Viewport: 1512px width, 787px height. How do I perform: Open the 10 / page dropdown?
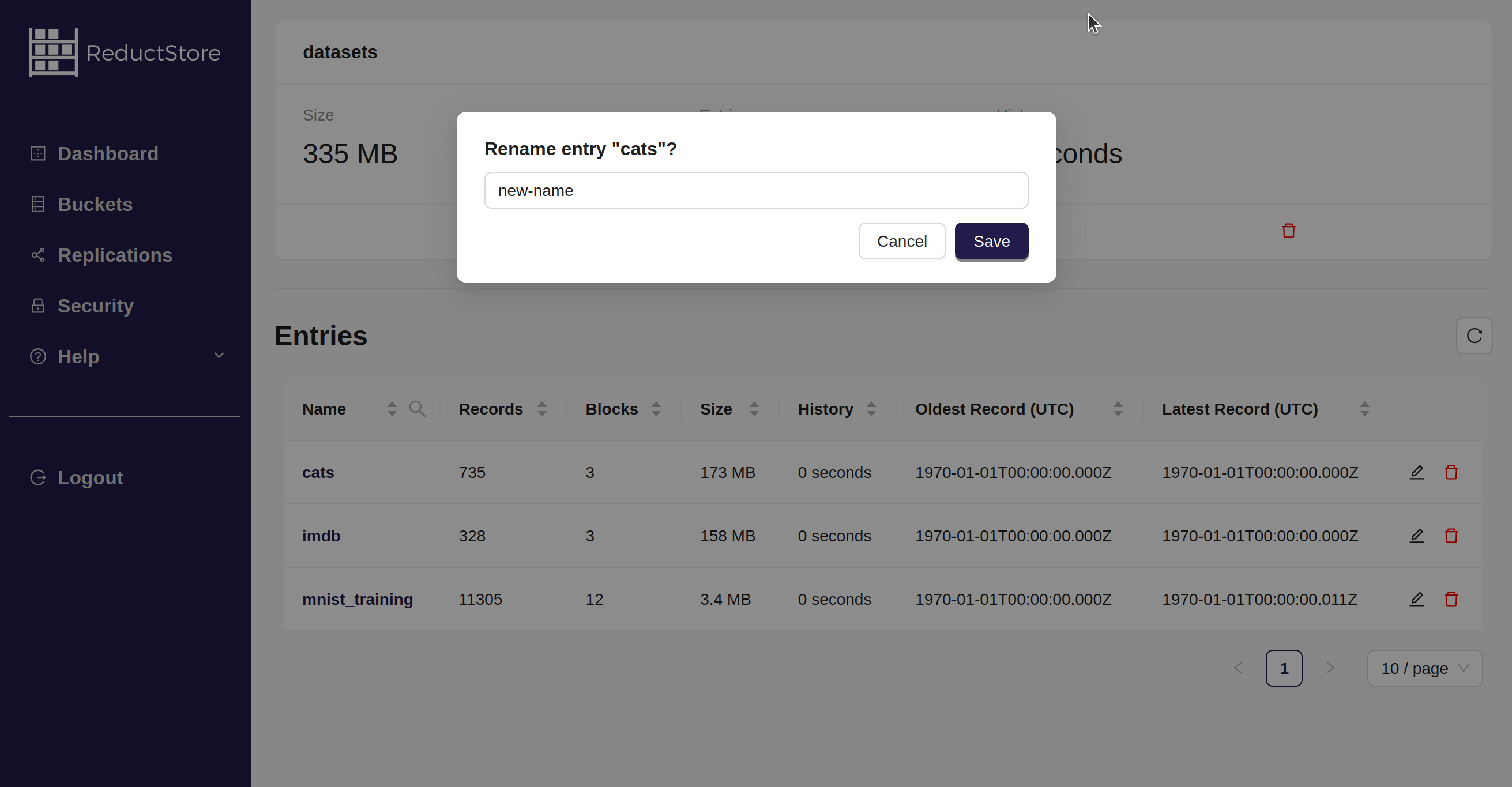point(1424,668)
